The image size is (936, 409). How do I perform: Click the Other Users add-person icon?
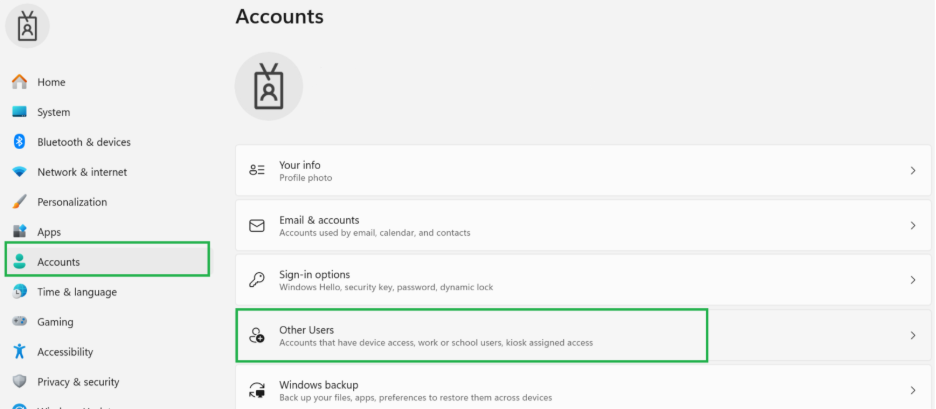tap(257, 335)
